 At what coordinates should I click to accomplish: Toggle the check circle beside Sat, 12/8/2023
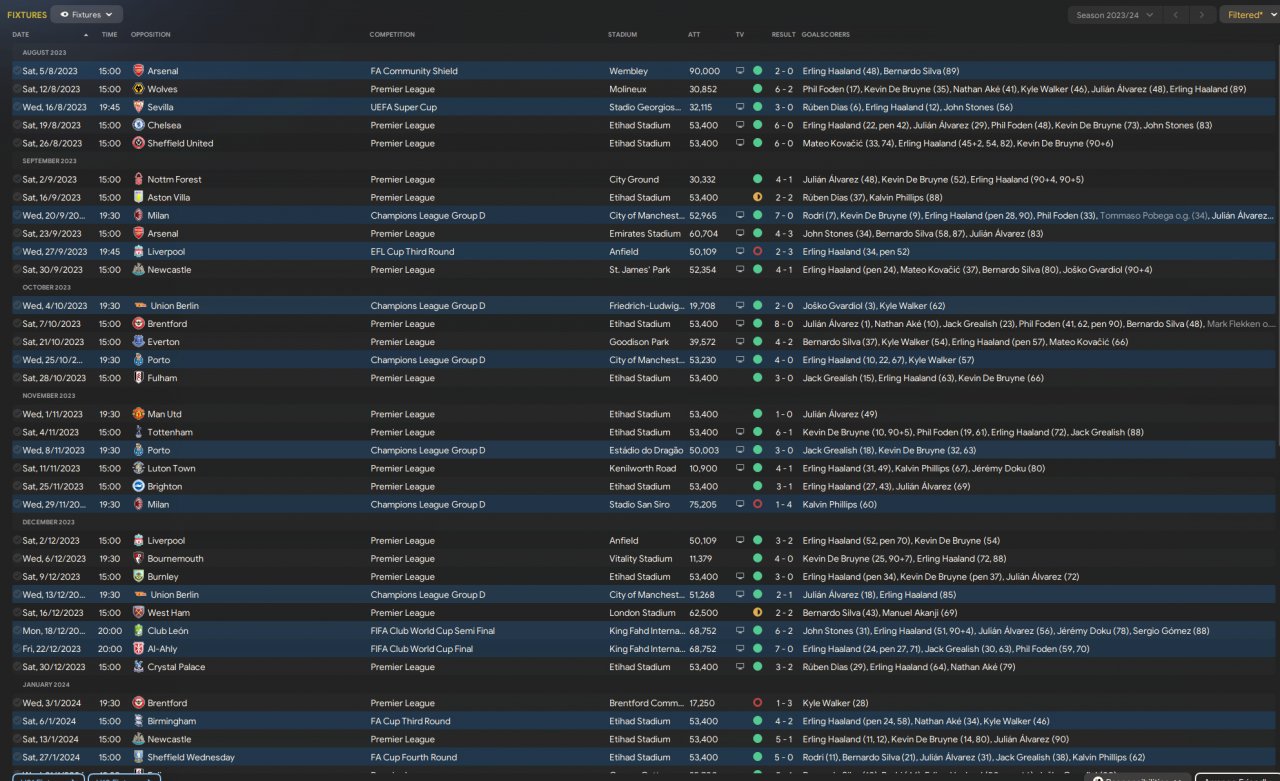click(x=17, y=89)
